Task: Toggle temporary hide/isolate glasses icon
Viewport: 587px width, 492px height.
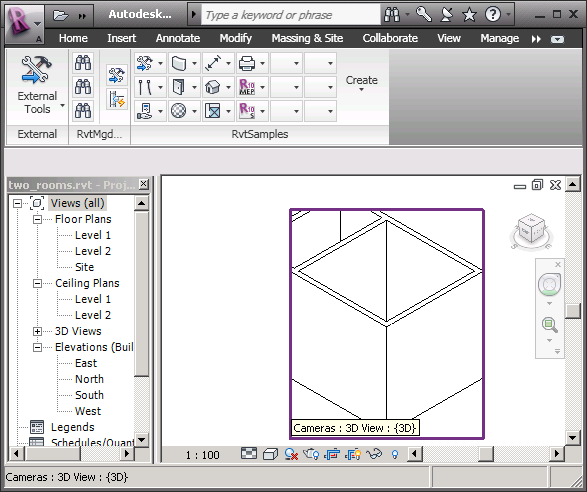Action: click(x=374, y=454)
